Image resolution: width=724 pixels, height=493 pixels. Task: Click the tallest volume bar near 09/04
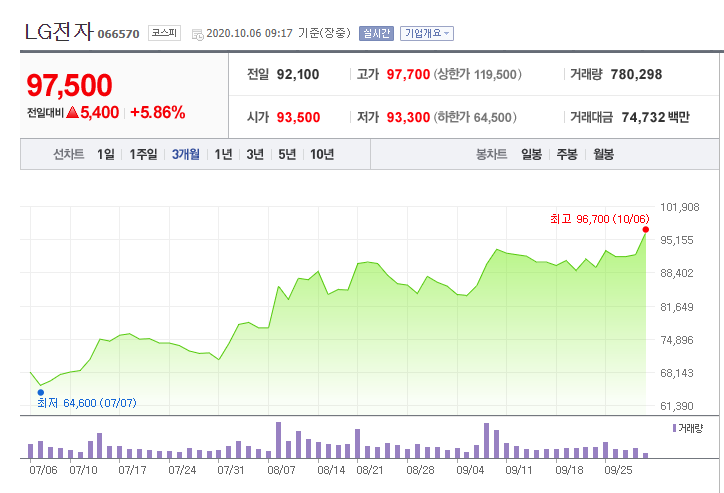click(x=487, y=440)
